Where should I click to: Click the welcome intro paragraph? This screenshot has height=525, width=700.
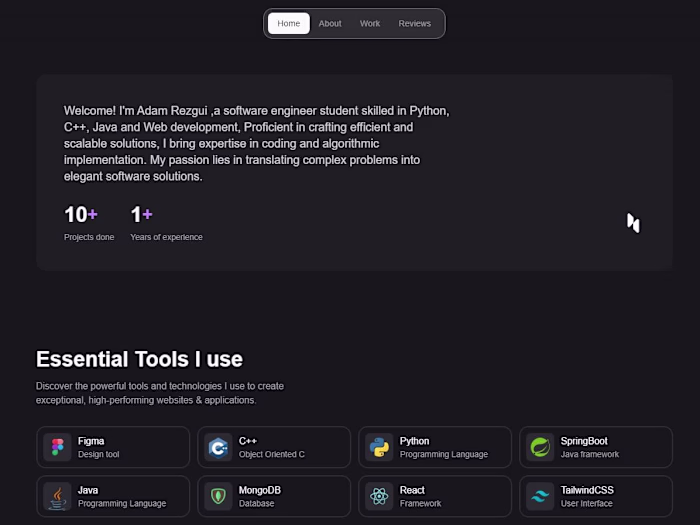point(256,143)
